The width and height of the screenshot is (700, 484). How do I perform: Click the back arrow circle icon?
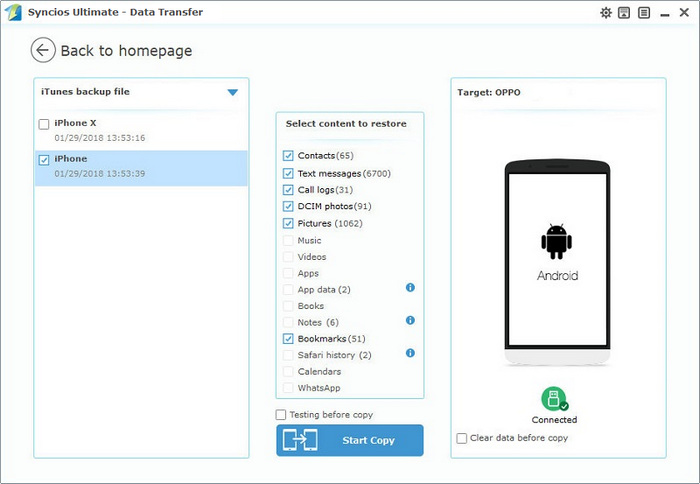[43, 50]
